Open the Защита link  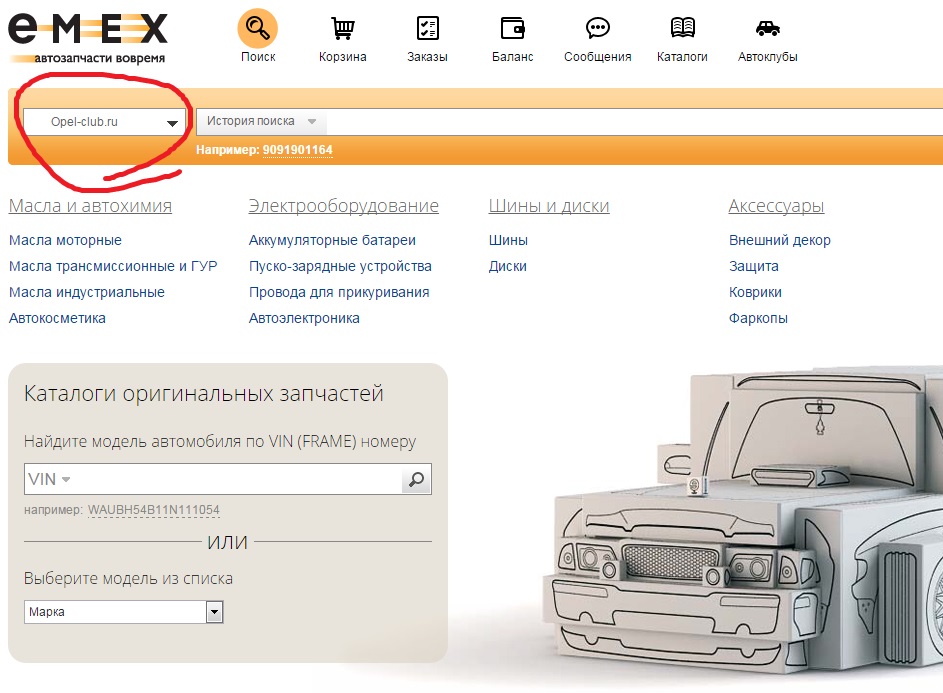pyautogui.click(x=754, y=266)
